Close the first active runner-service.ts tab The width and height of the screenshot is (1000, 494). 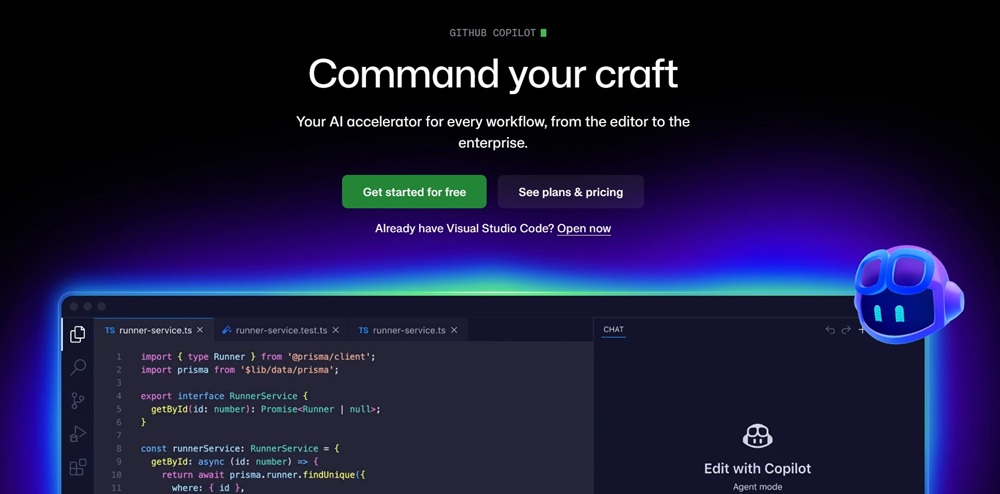[x=200, y=330]
